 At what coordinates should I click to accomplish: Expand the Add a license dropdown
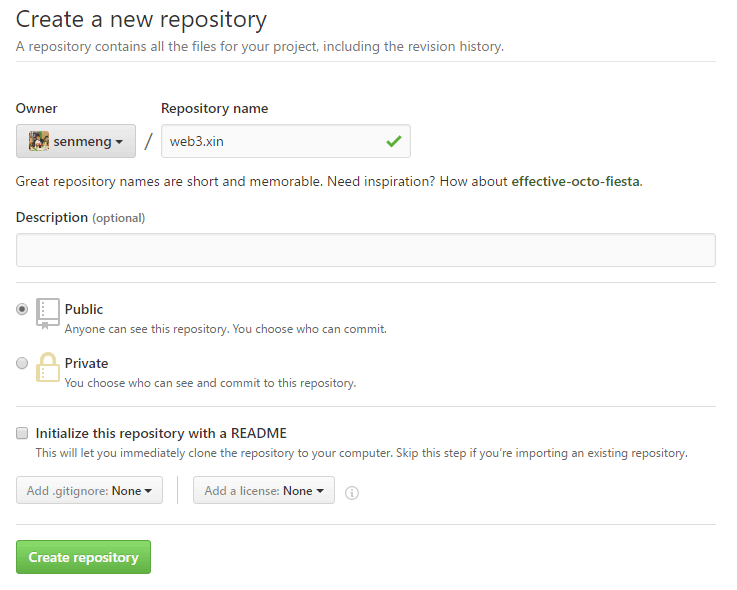pos(263,491)
